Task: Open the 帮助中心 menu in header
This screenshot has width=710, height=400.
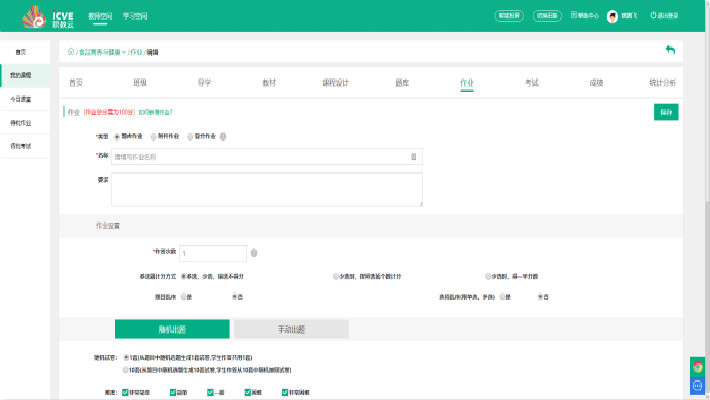Action: [x=584, y=16]
